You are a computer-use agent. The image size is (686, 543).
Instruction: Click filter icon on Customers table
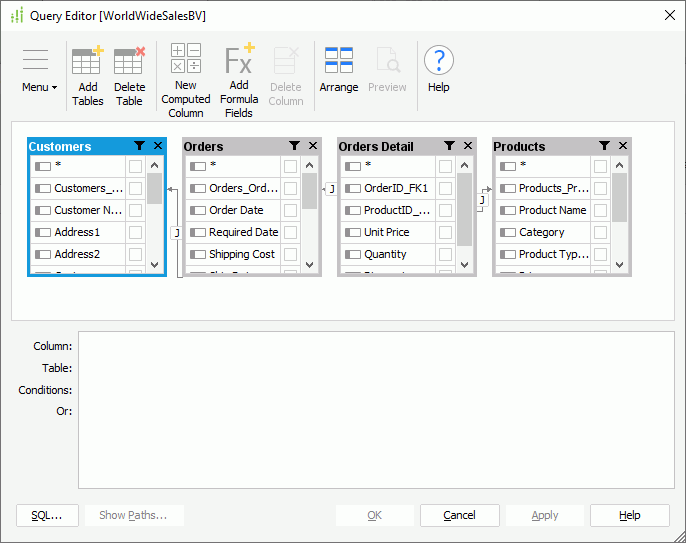pyautogui.click(x=139, y=146)
